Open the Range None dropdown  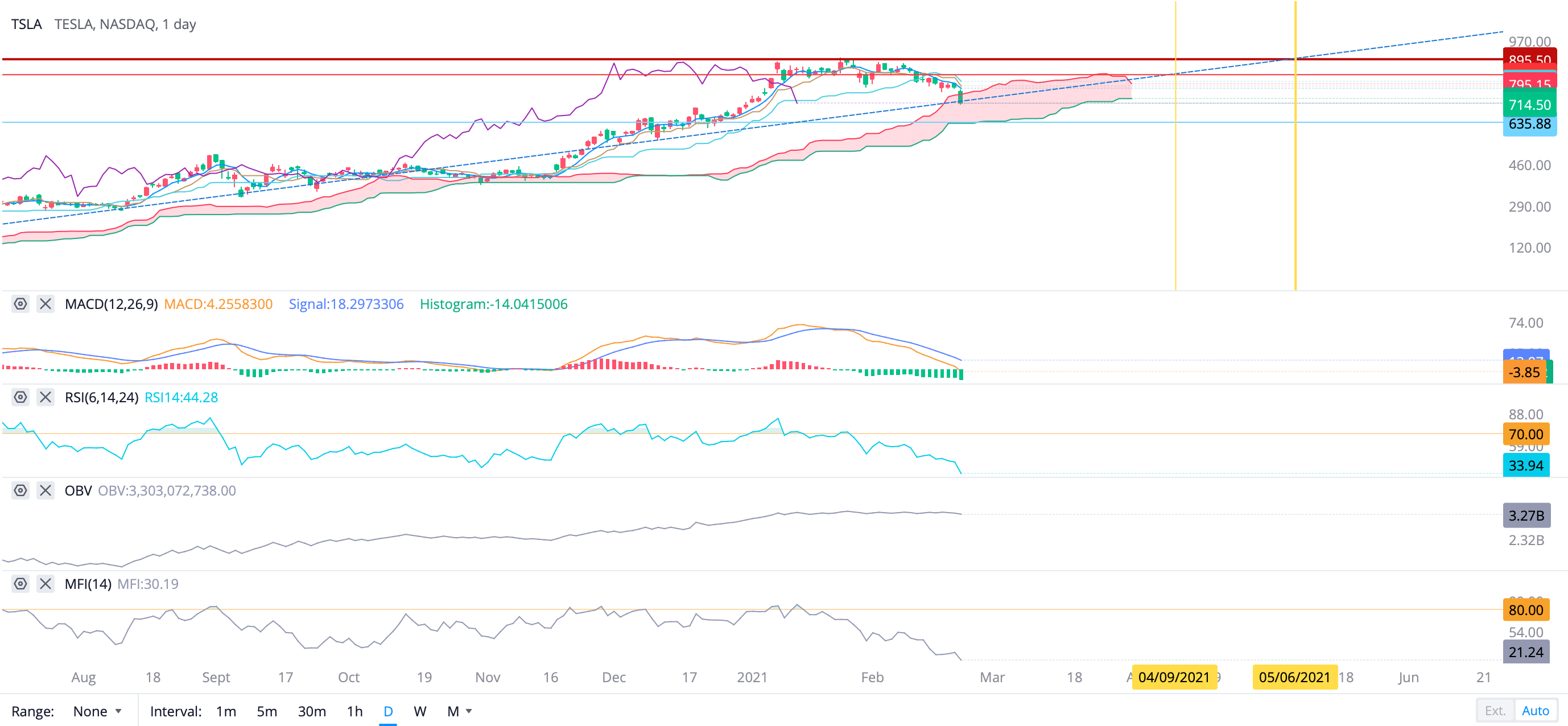point(97,711)
